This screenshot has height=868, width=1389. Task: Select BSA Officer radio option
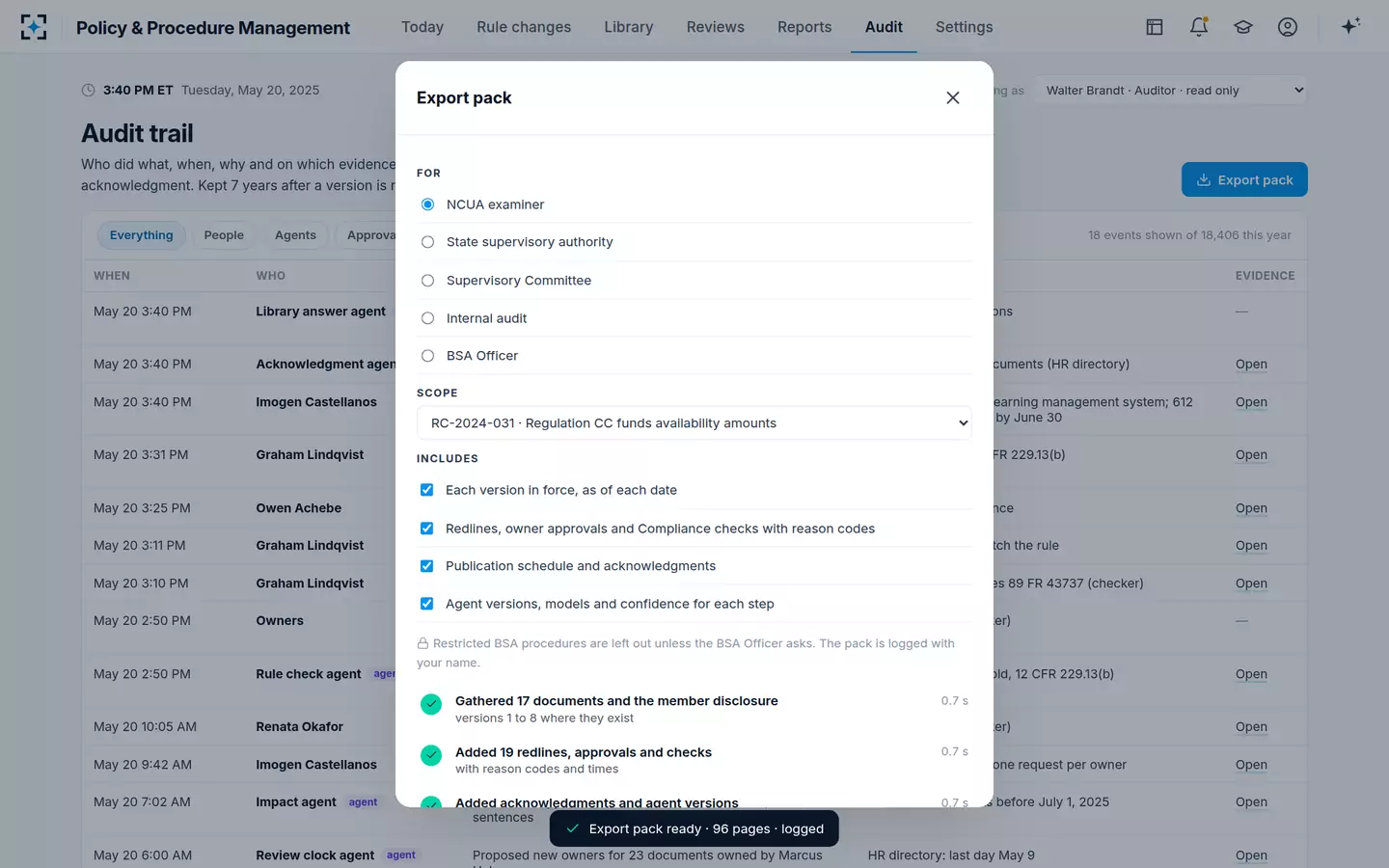(x=427, y=356)
